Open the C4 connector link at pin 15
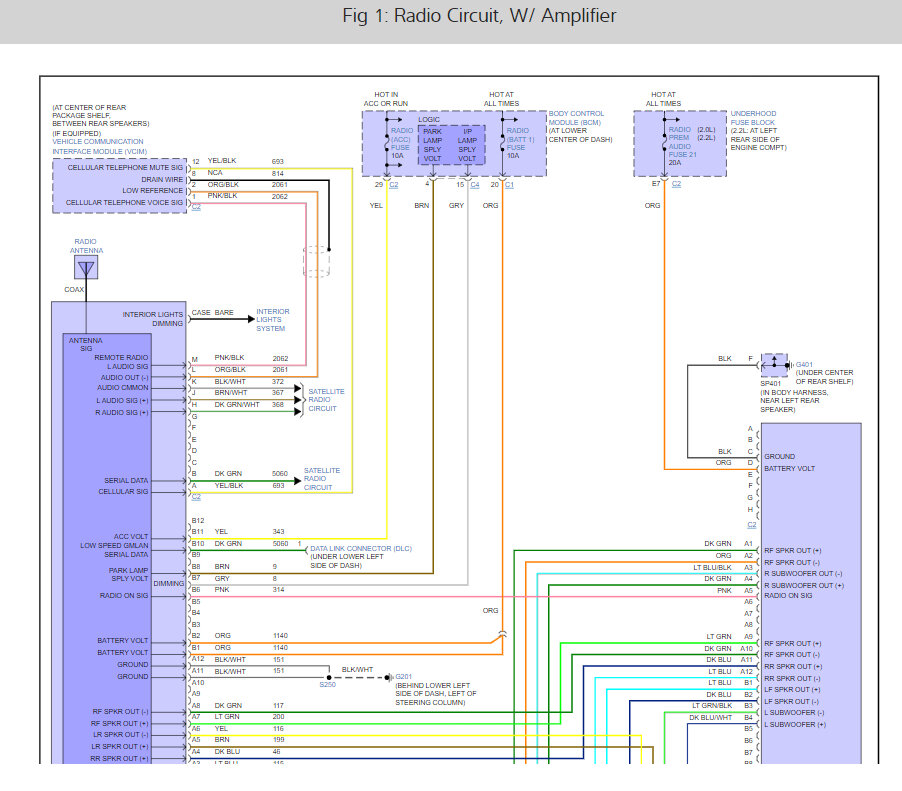The height and width of the screenshot is (791, 902). point(475,185)
